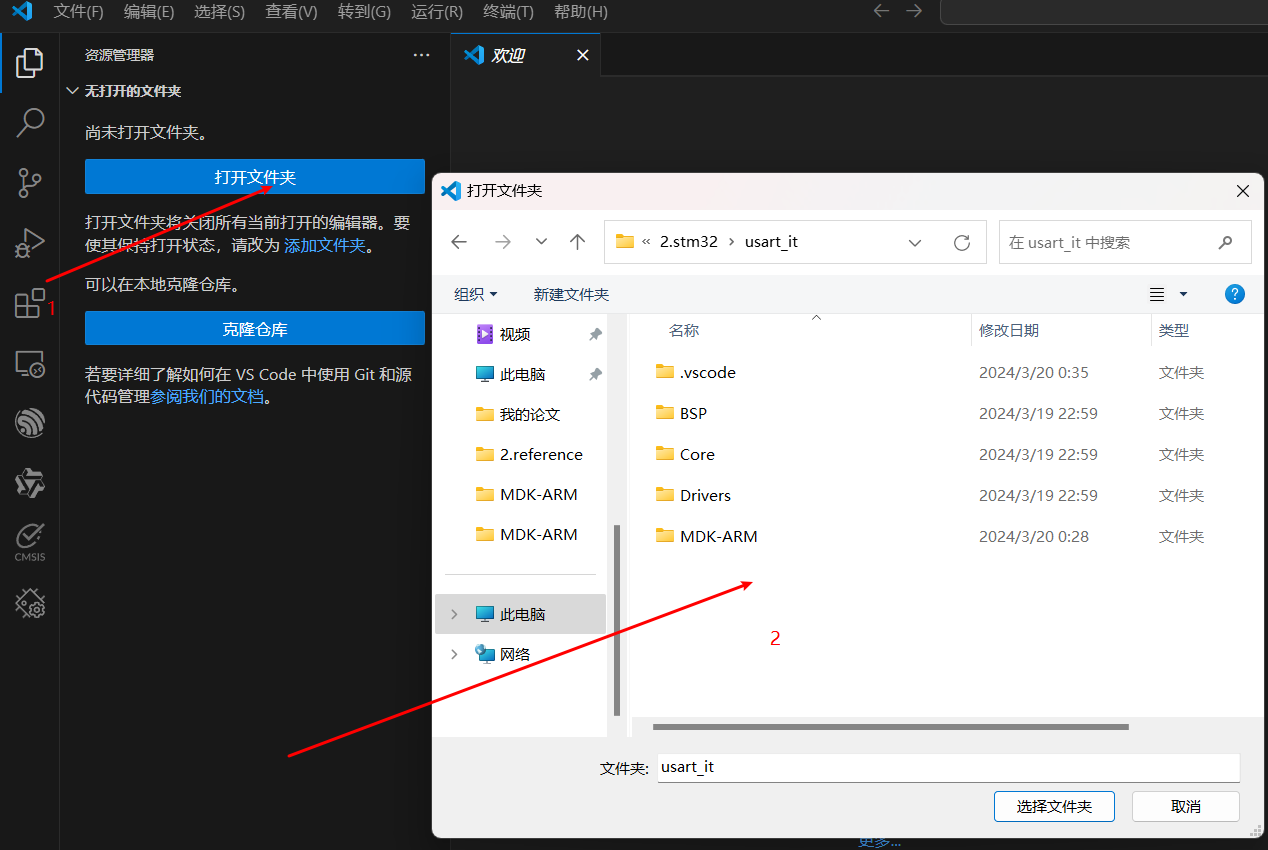Open the Run and Debug panel
This screenshot has height=850, width=1268.
(x=29, y=242)
